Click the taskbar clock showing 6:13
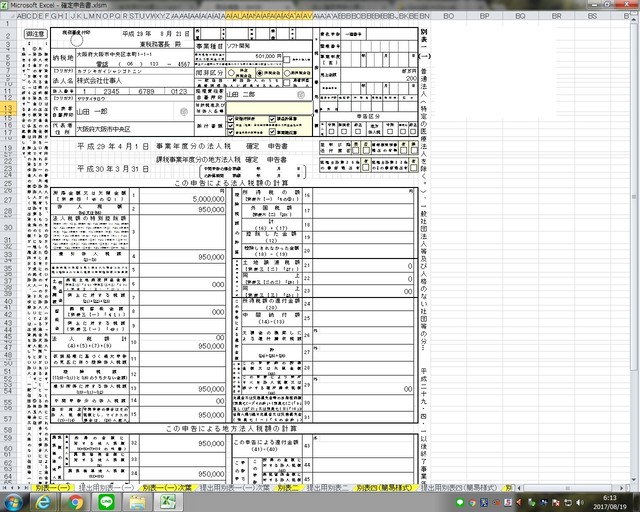The height and width of the screenshot is (512, 640). coord(609,502)
